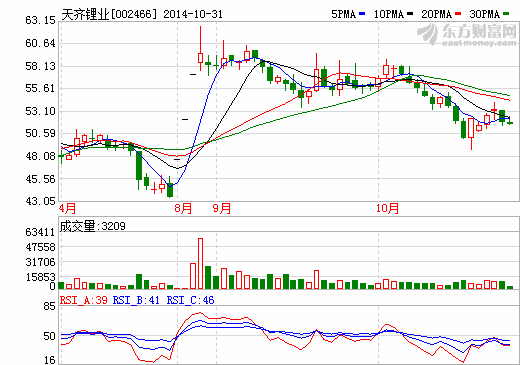This screenshot has width=520, height=365.
Task: Click the 45.56 price axis label
Action: 40,179
